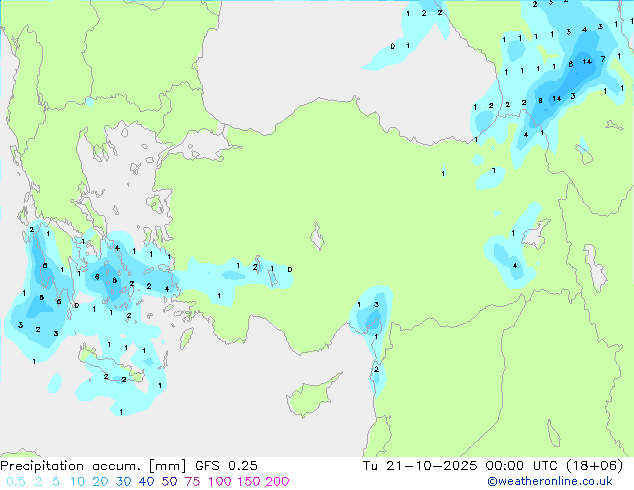
Task: Click the 30 value in the color legend
Action: click(x=123, y=482)
